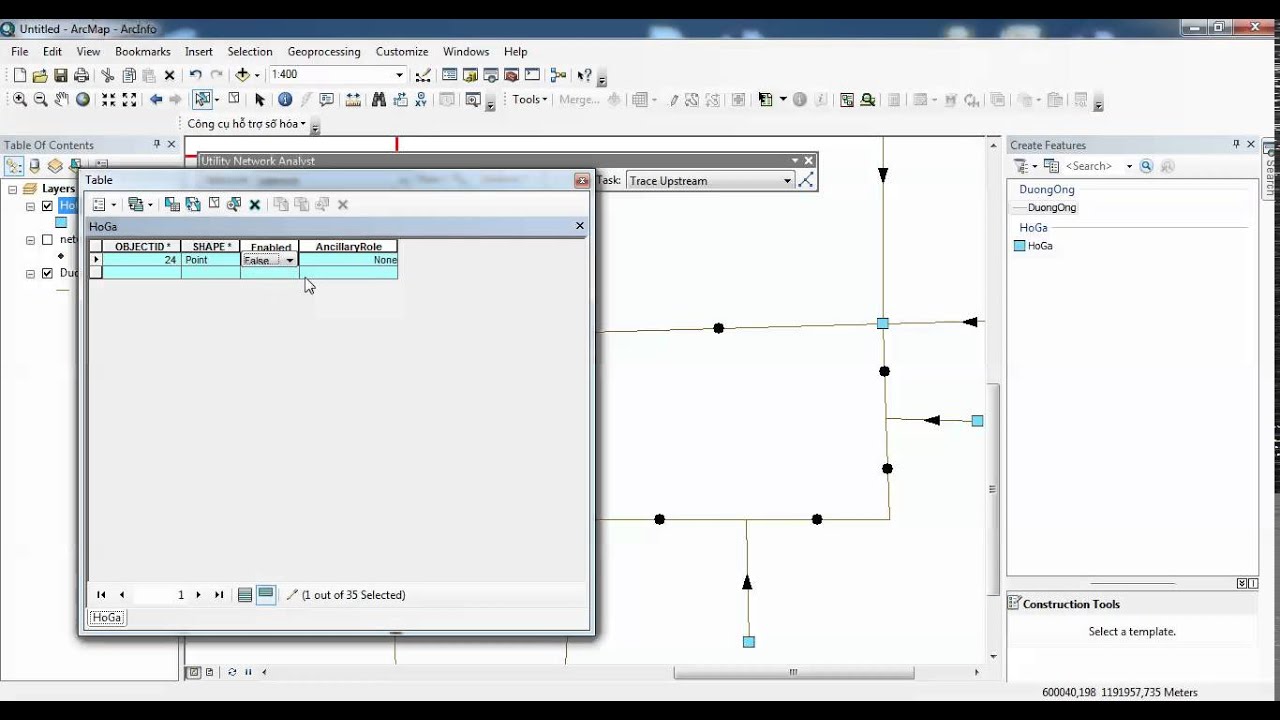
Task: Open the Bookmarks menu
Action: pos(143,51)
